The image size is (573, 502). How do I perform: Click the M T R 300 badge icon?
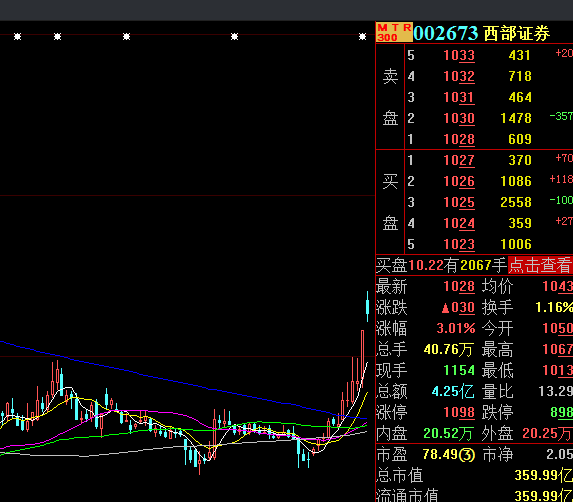[x=394, y=33]
